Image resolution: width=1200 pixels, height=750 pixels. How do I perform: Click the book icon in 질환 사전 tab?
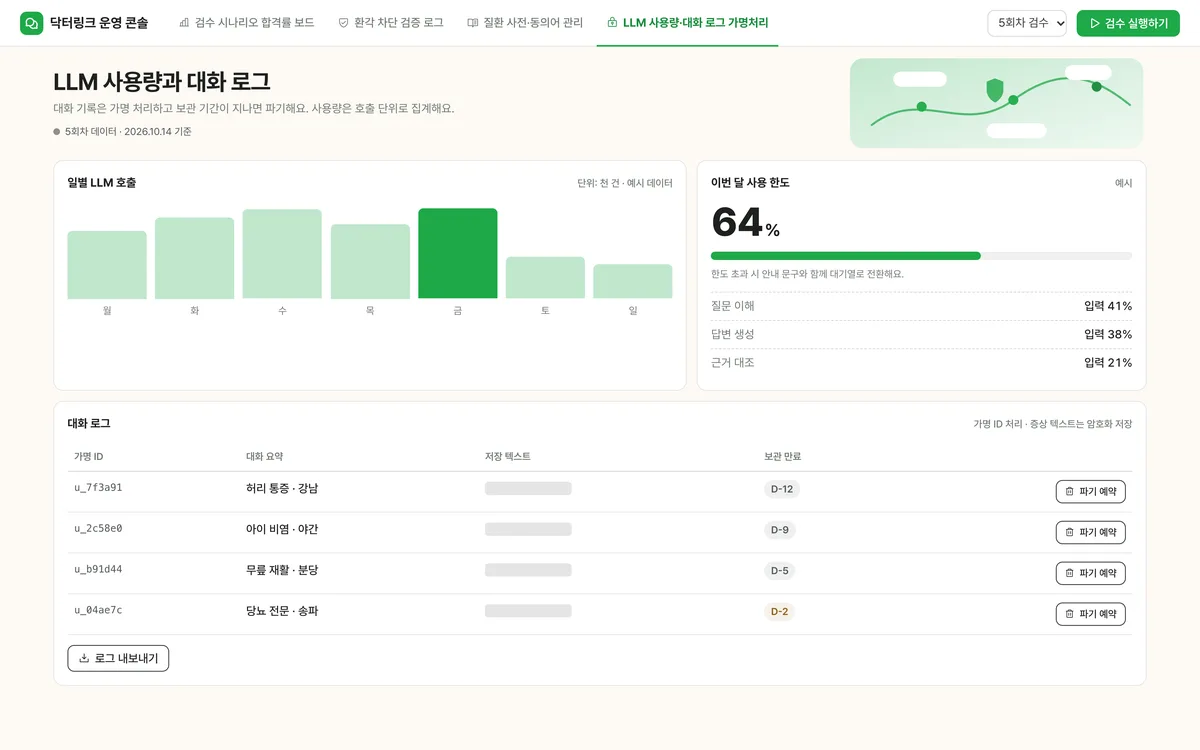click(472, 23)
